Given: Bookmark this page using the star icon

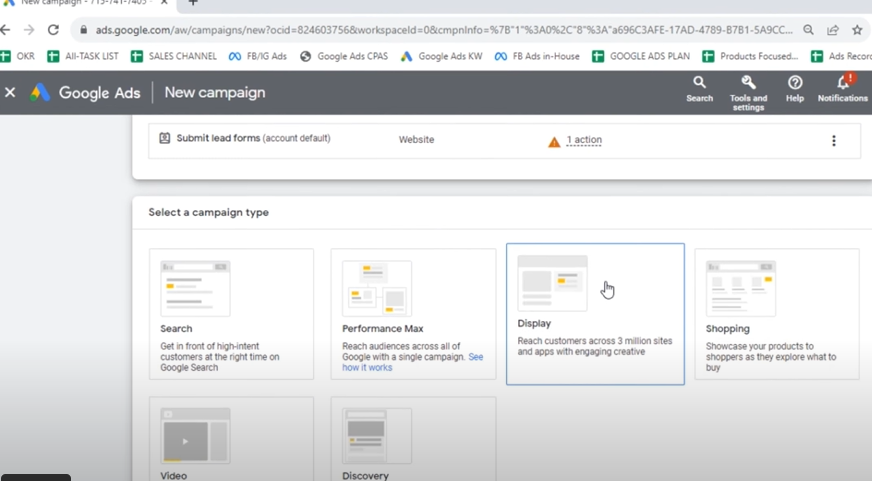Looking at the screenshot, I should [x=857, y=30].
